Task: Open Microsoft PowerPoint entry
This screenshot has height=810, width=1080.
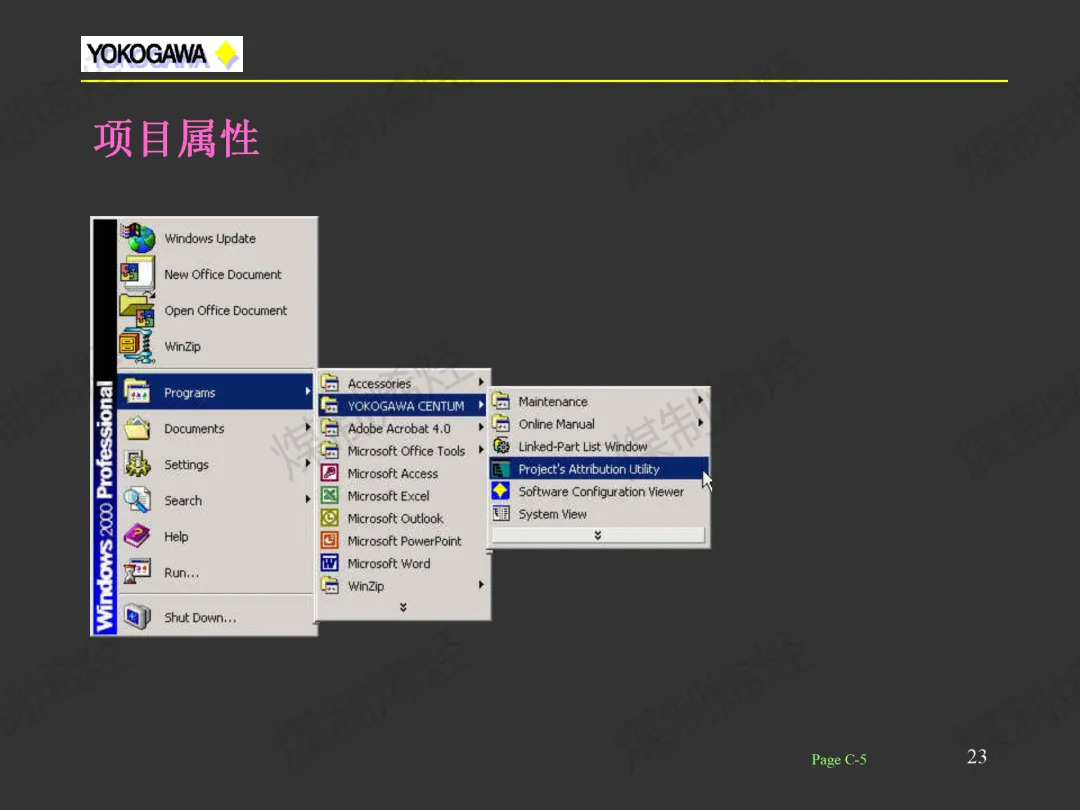Action: [404, 541]
